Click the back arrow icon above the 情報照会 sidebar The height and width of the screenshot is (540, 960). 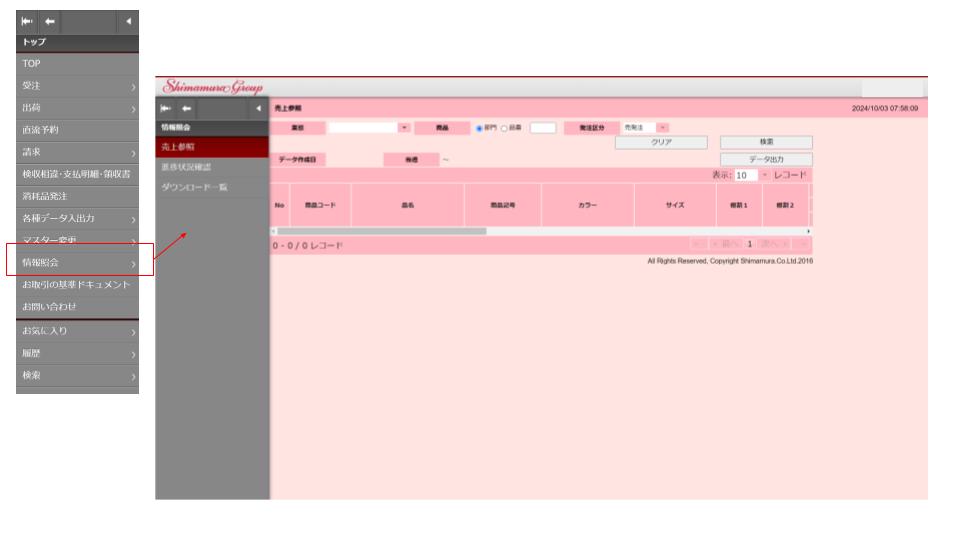pyautogui.click(x=186, y=107)
